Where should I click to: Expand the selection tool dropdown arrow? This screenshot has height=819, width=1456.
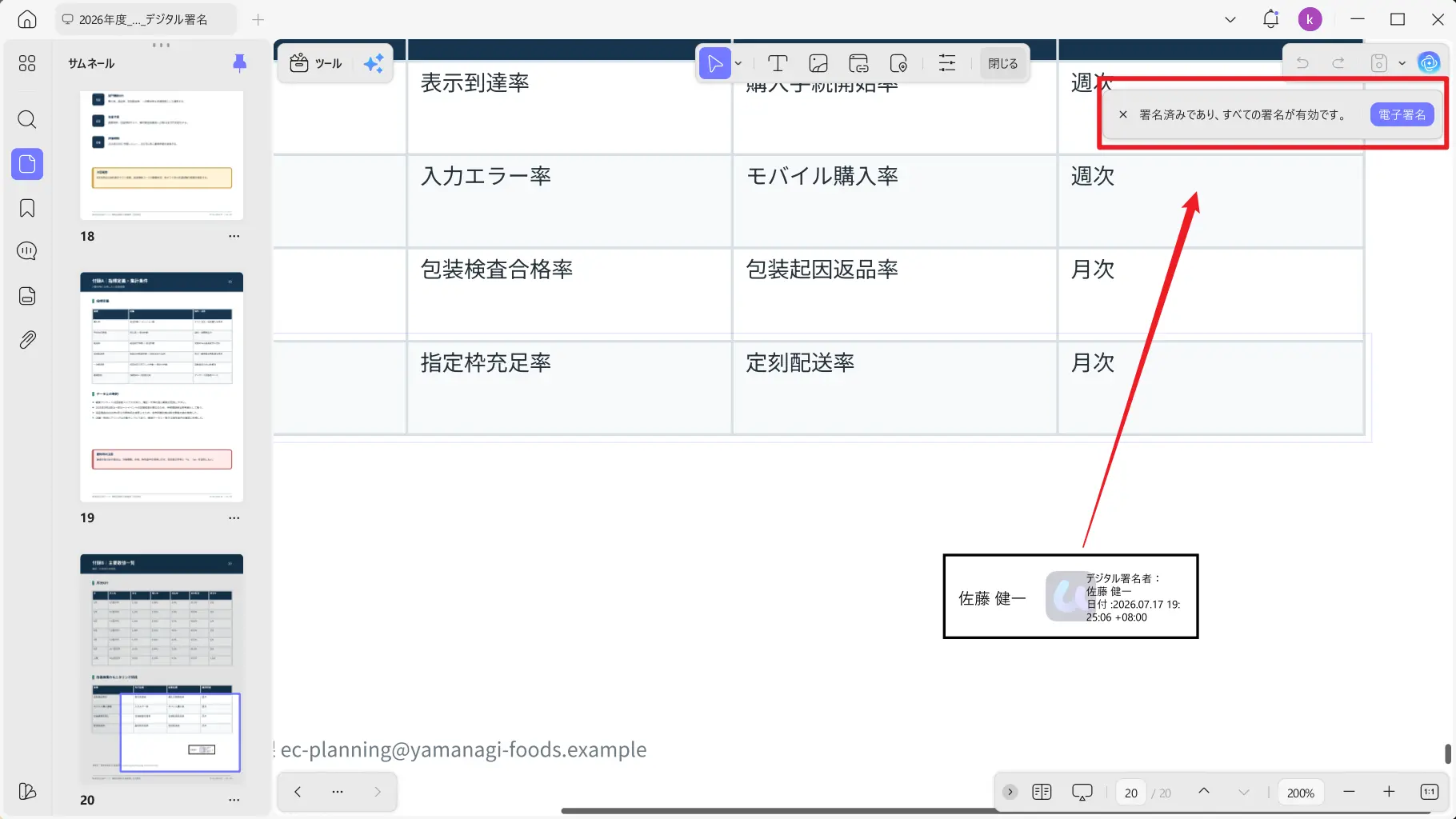[x=738, y=63]
